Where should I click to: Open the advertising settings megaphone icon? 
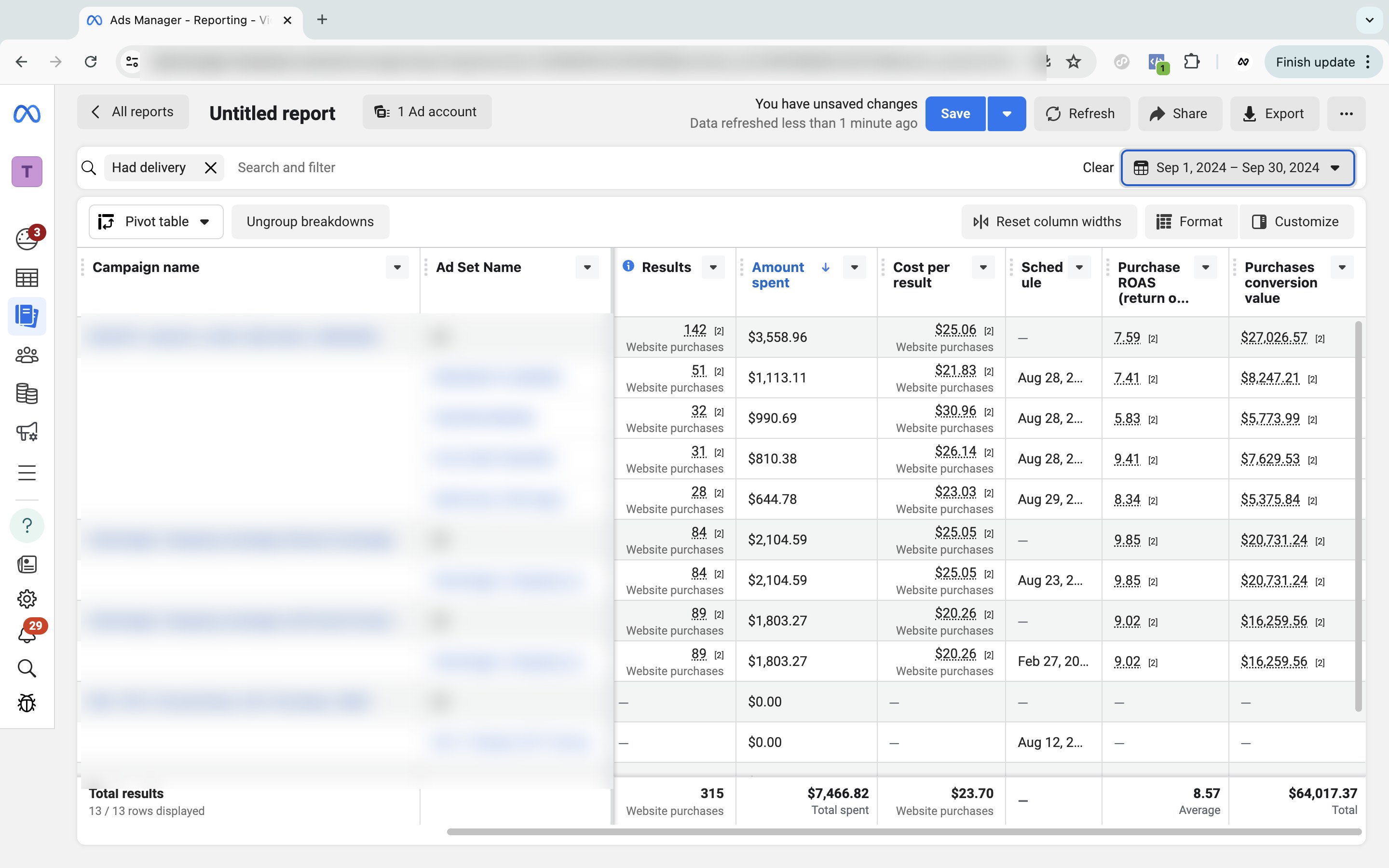(x=27, y=432)
